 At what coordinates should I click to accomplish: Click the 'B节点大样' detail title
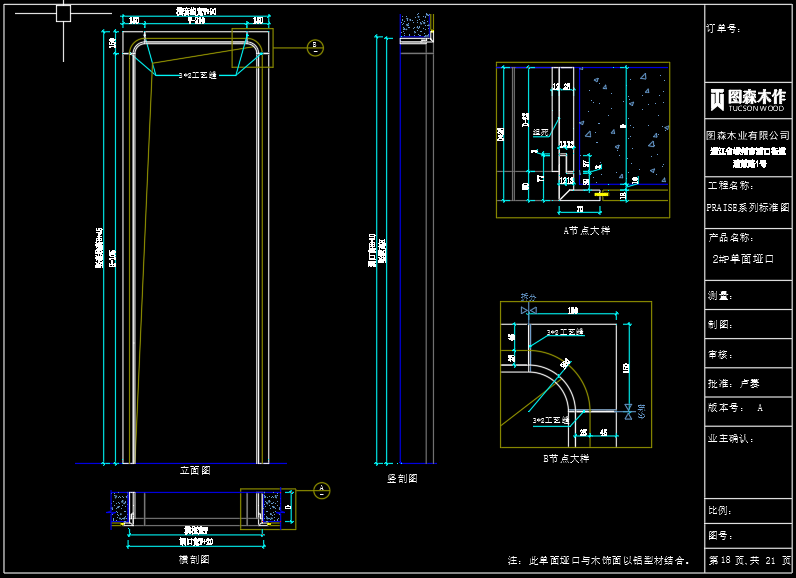pos(565,458)
